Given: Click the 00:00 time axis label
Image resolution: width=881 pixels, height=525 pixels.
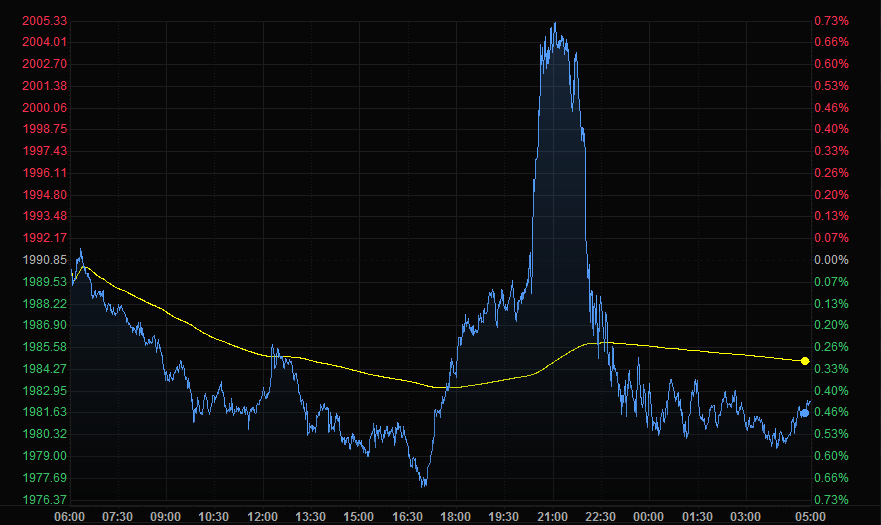Looking at the screenshot, I should click(x=648, y=517).
